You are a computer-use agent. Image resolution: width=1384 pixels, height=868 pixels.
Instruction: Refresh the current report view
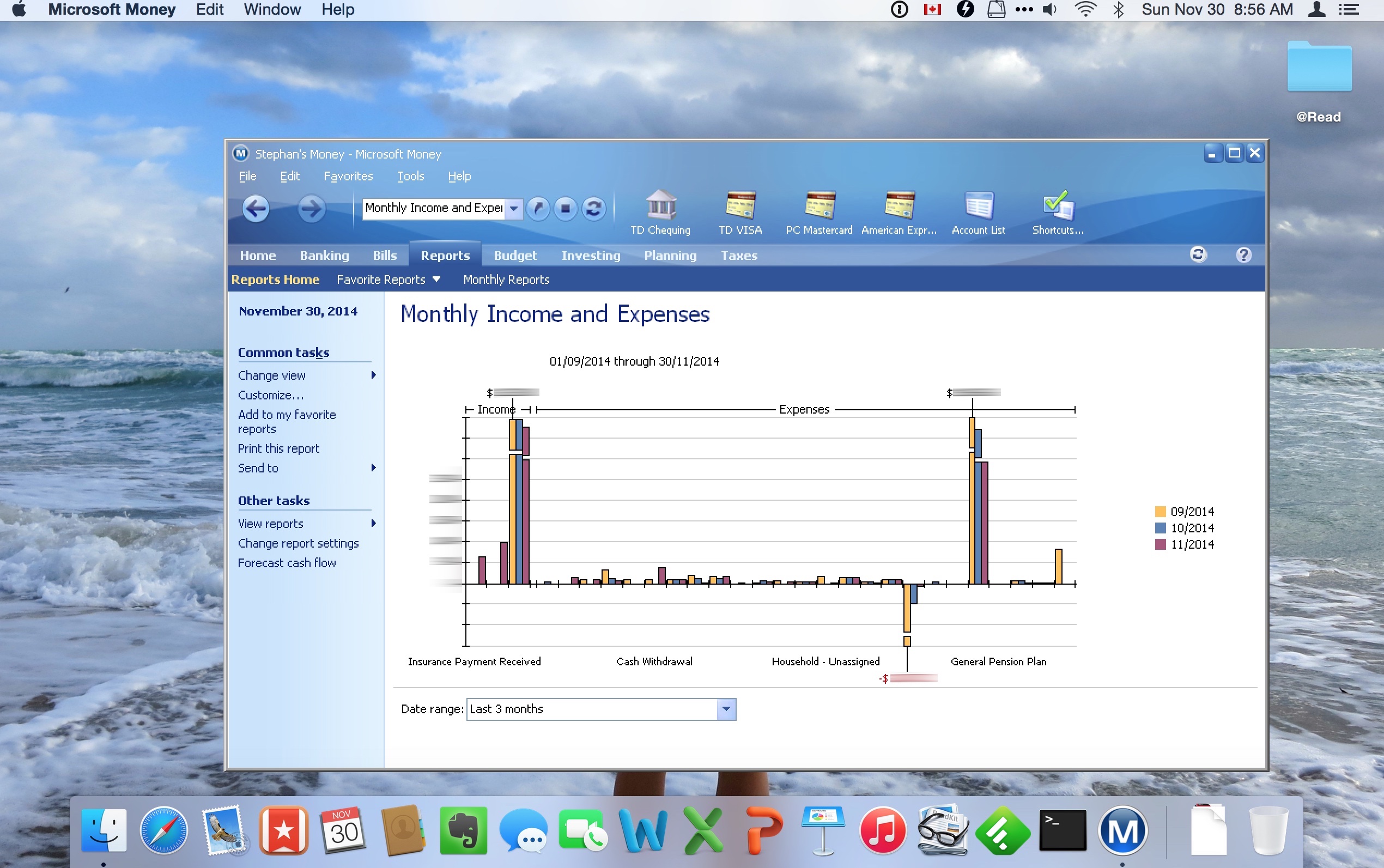coord(594,209)
